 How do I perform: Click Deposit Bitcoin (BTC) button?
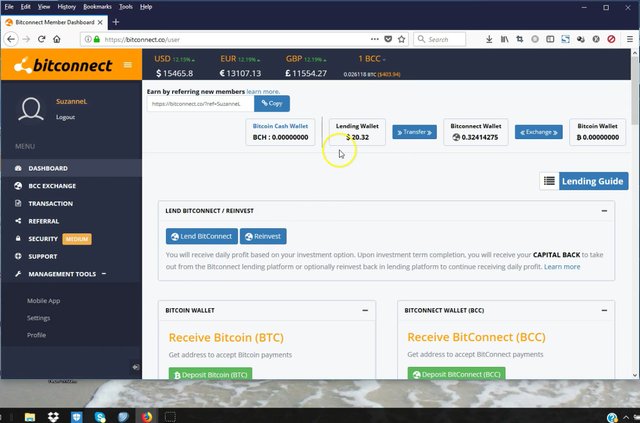click(210, 374)
